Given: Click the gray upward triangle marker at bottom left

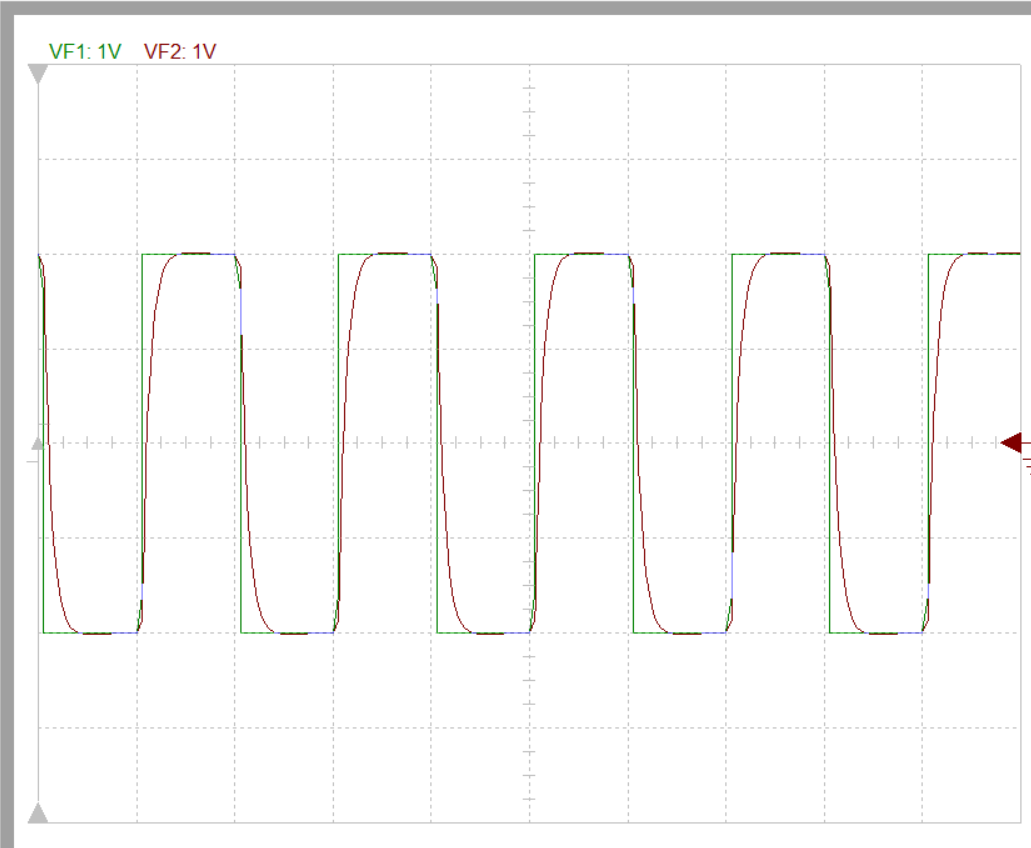Looking at the screenshot, I should click(38, 813).
